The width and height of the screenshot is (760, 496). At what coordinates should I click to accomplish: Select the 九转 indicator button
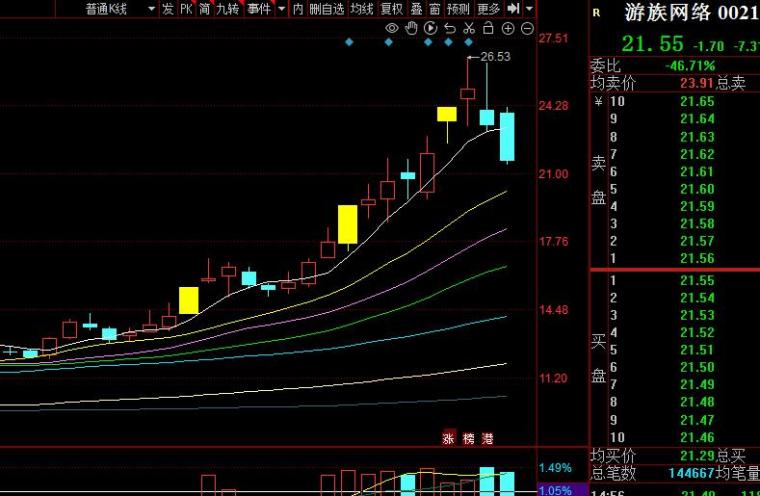pos(227,9)
